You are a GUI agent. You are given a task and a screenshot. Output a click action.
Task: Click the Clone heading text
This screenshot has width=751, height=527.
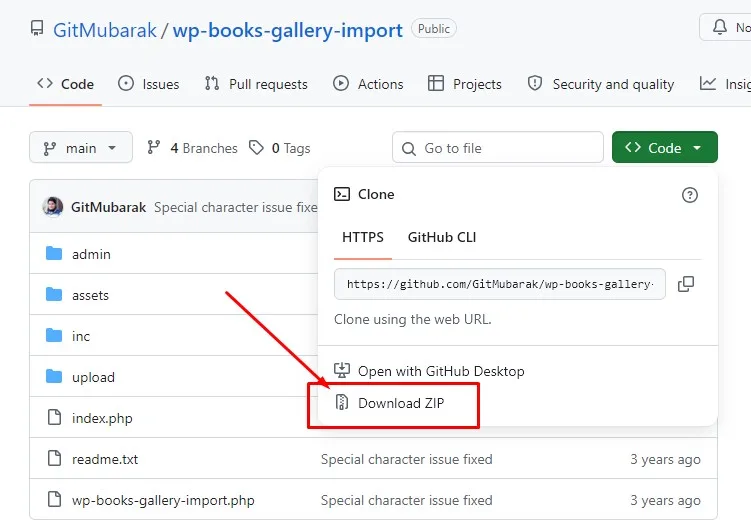pyautogui.click(x=376, y=195)
